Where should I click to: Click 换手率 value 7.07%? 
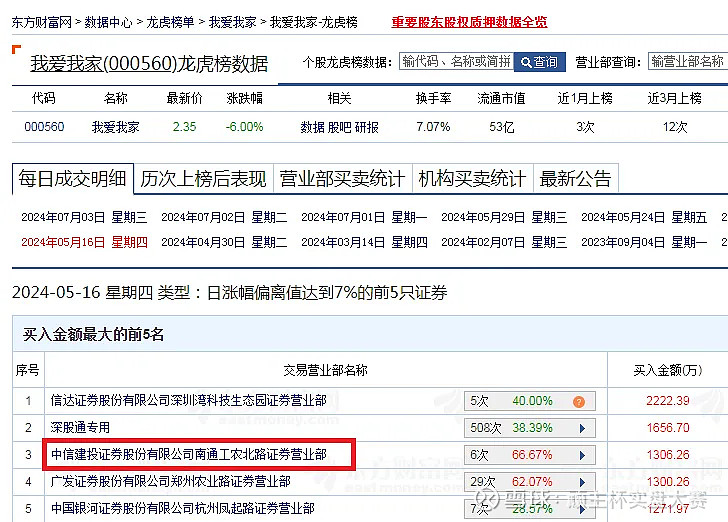(x=433, y=127)
